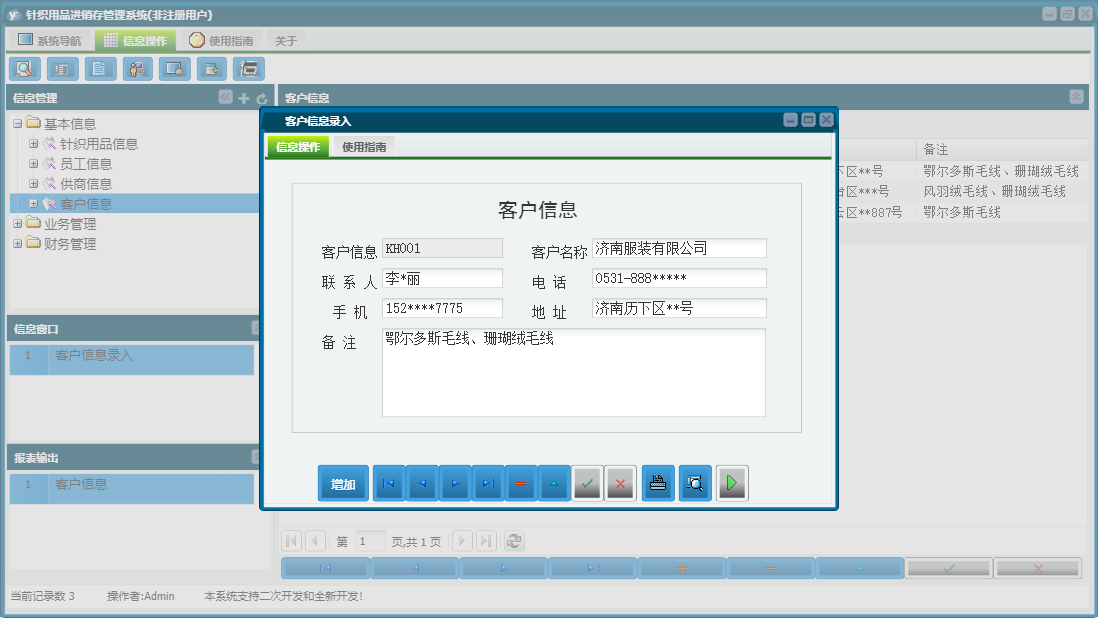The height and width of the screenshot is (618, 1098).
Task: Expand the 供商信息 tree node
Action: pos(33,183)
